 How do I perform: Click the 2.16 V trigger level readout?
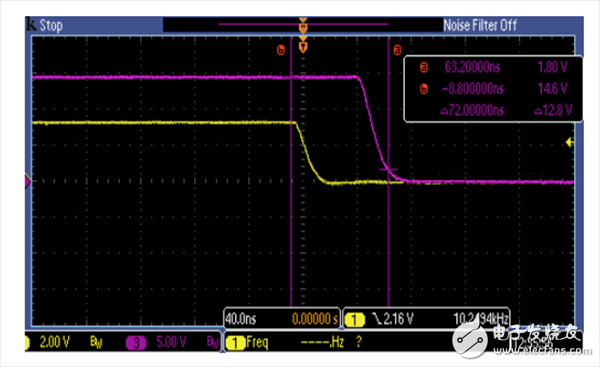[x=398, y=319]
